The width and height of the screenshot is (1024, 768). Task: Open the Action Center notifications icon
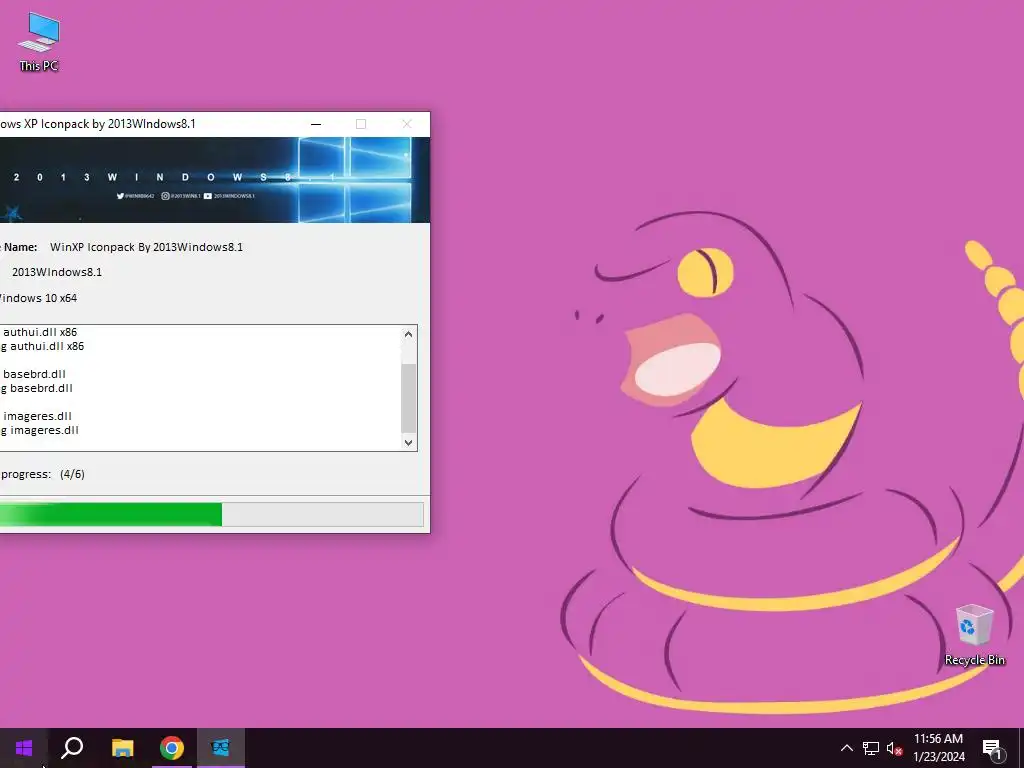pos(992,749)
